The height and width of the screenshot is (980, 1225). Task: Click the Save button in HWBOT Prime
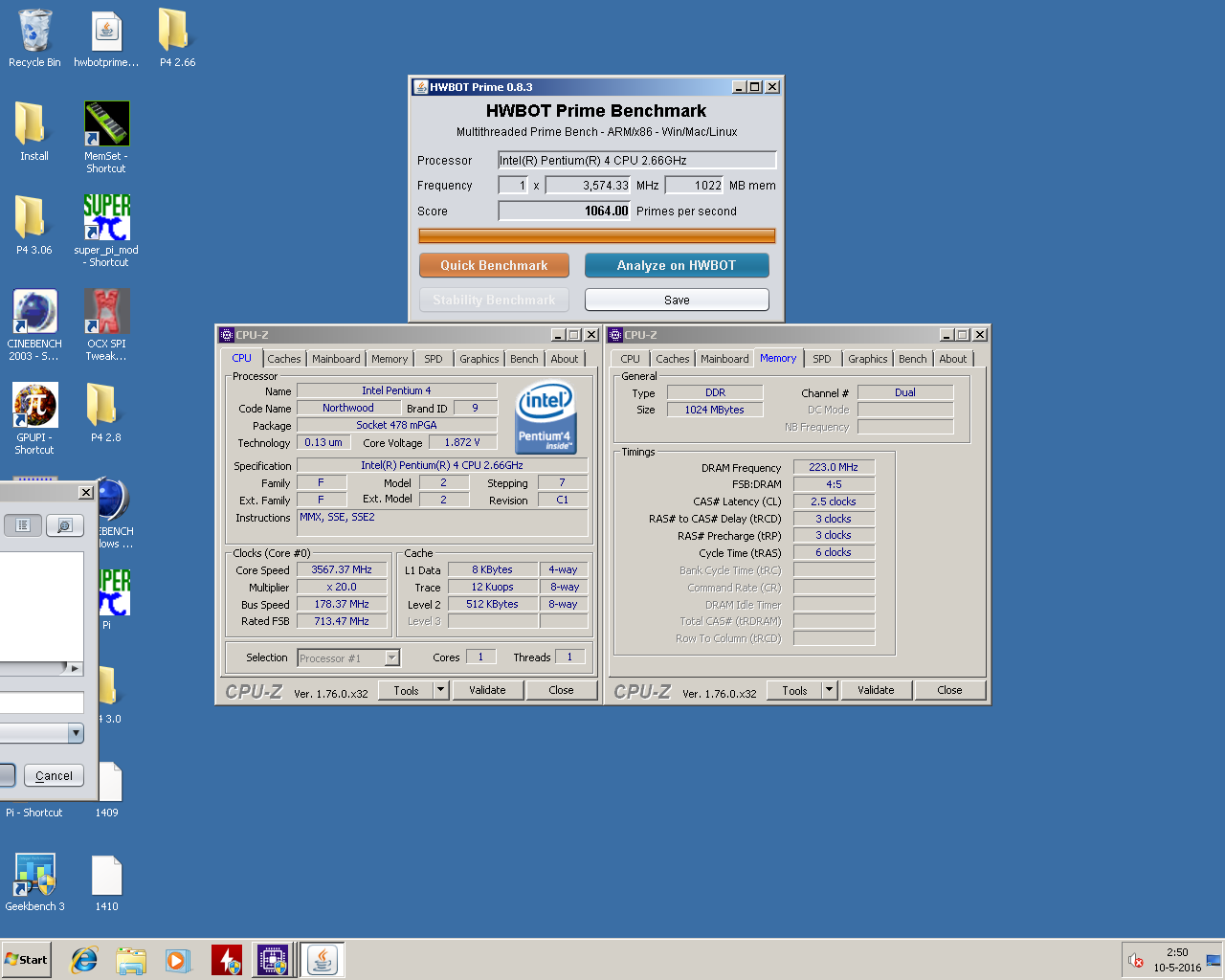click(677, 300)
